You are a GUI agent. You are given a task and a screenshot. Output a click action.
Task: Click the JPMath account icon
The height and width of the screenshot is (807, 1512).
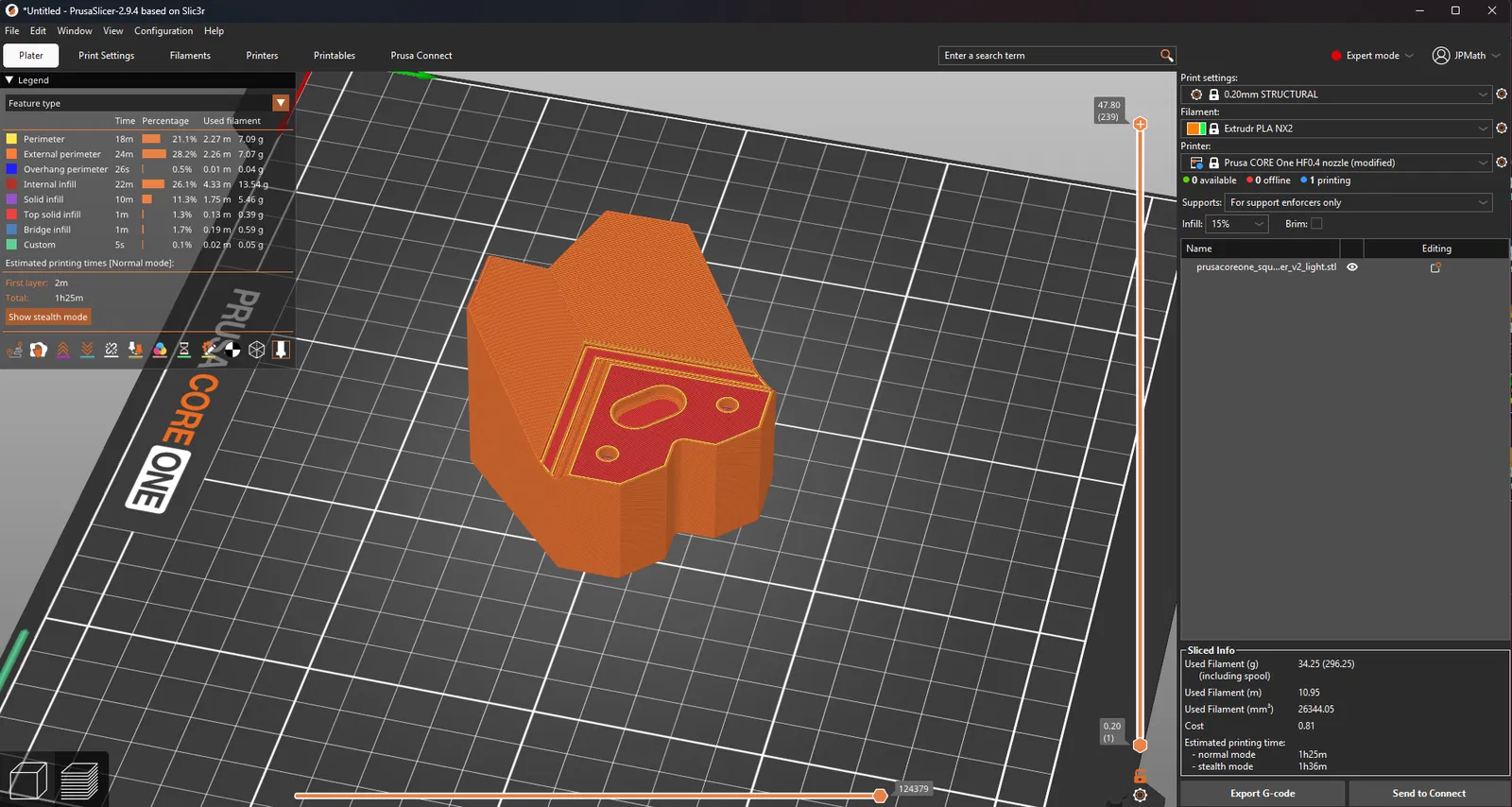(x=1441, y=56)
